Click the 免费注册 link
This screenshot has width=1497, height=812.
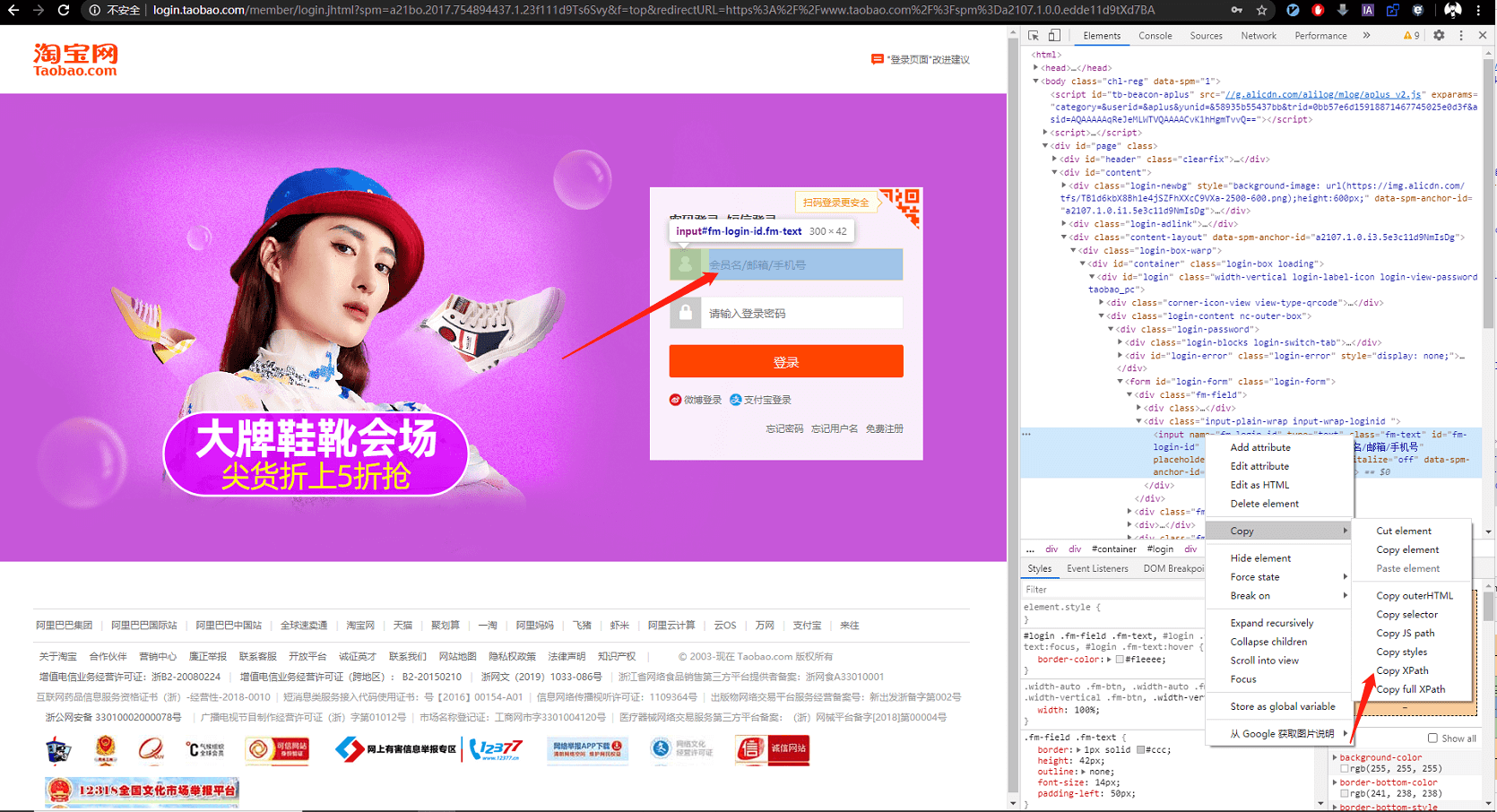tap(885, 429)
